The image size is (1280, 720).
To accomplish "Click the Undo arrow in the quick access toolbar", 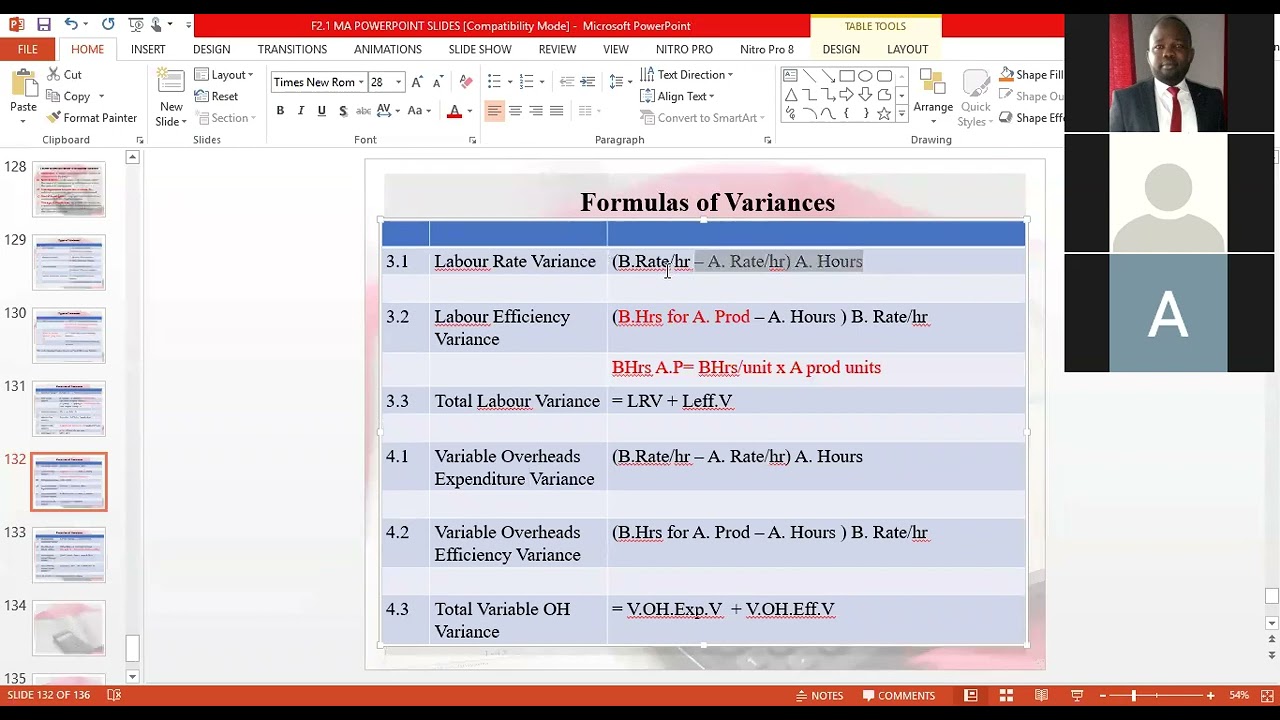I will pyautogui.click(x=71, y=25).
